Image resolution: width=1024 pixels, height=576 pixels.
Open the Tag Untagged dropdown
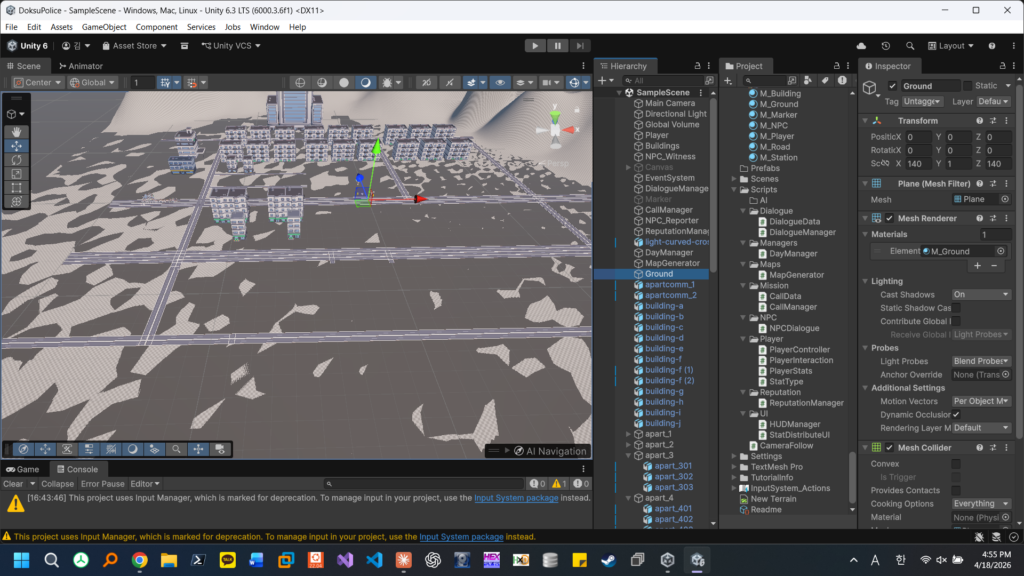[922, 102]
